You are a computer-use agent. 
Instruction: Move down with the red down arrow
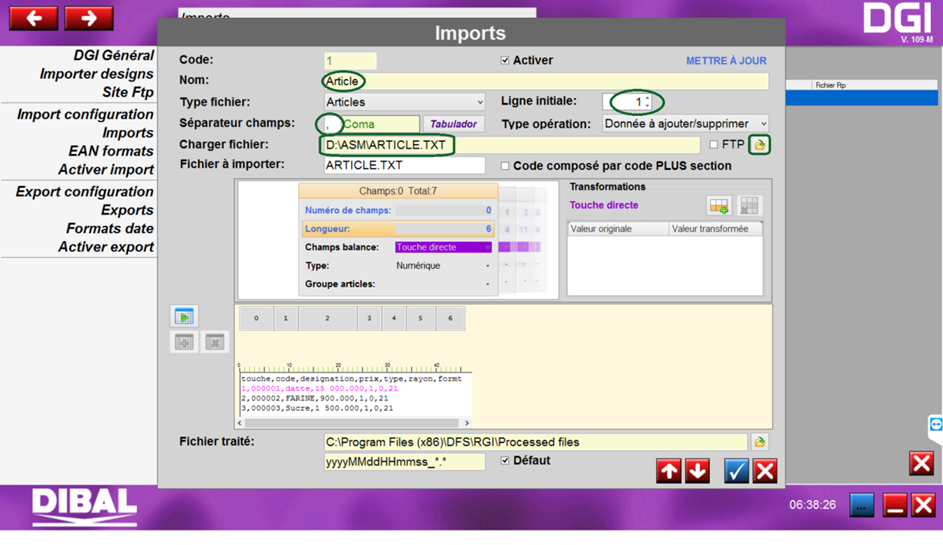coord(697,471)
